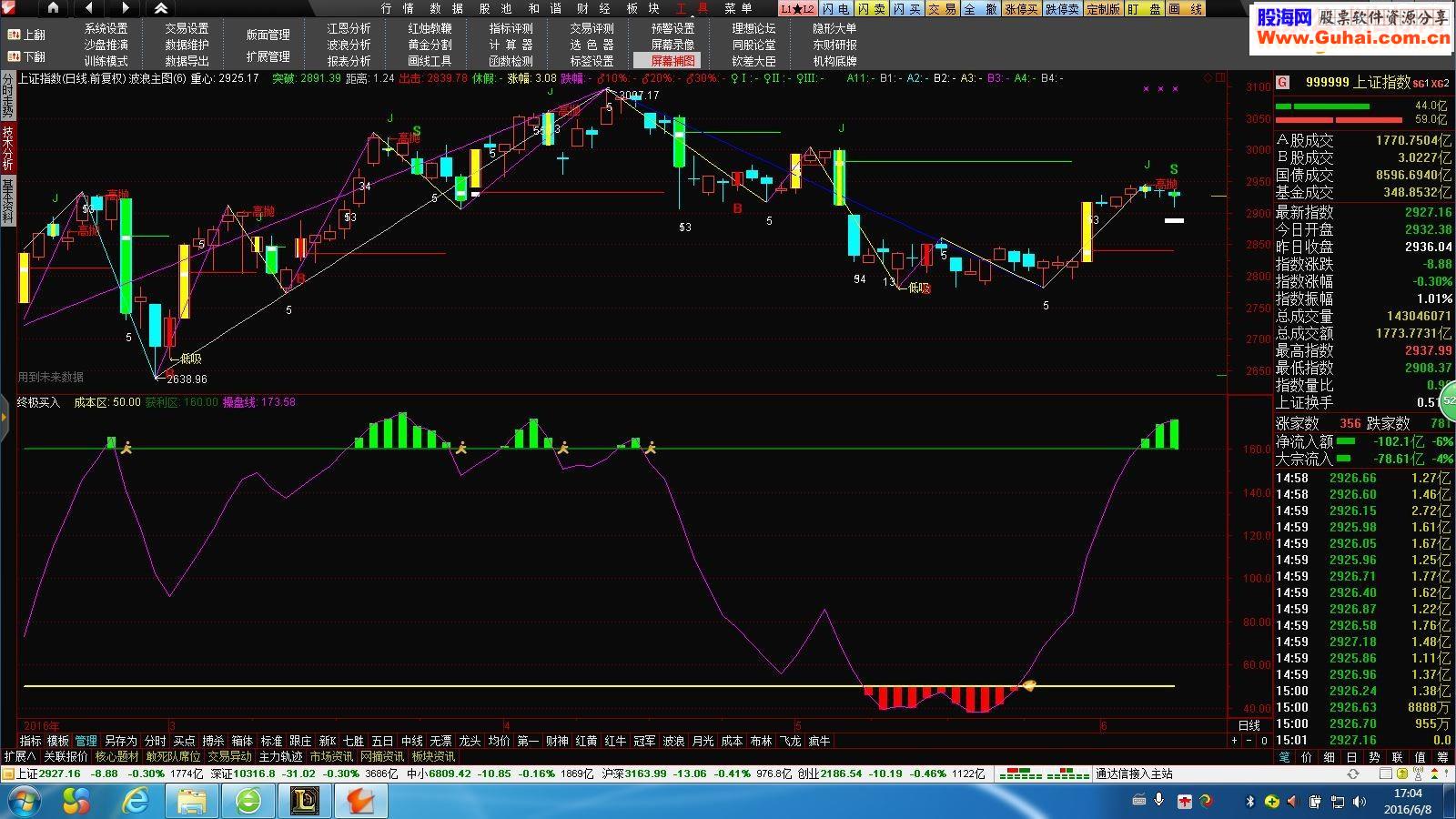Select the 龙头 indicator tab
Image resolution: width=1456 pixels, height=819 pixels.
tap(470, 741)
